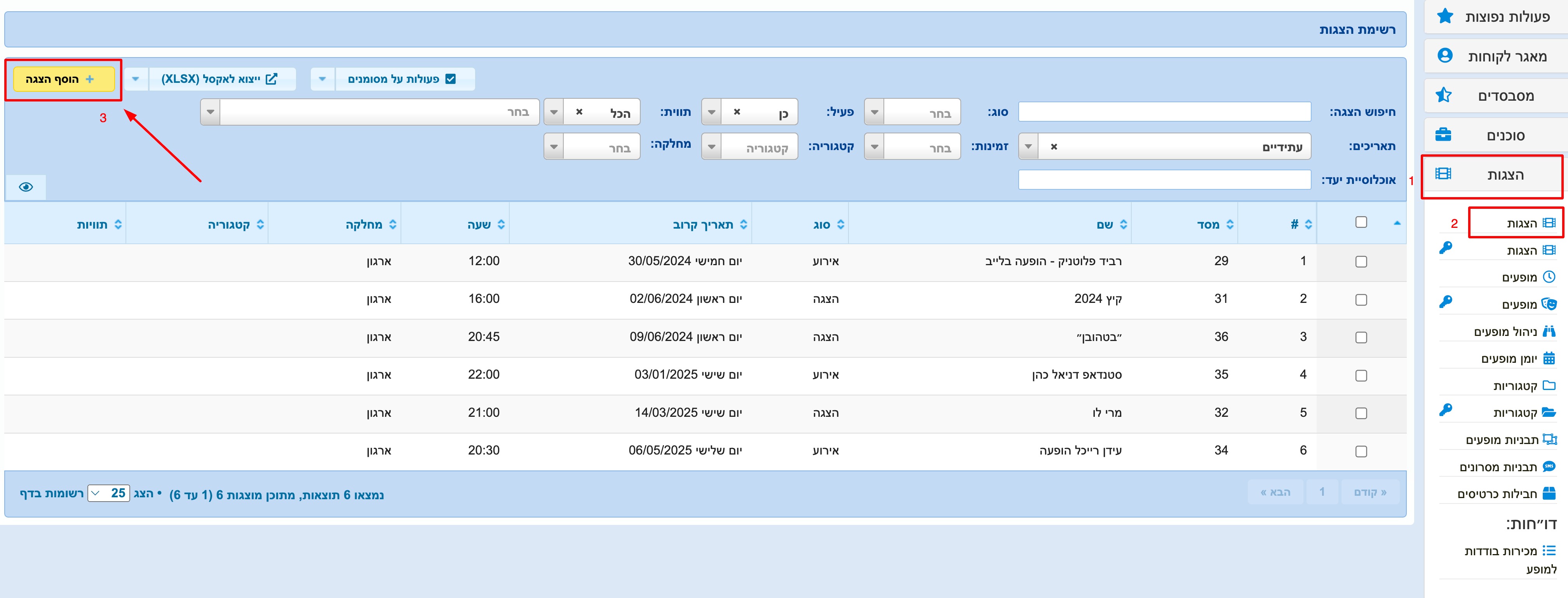Check the row of סטנדאפ דניאל כהן
The image size is (1568, 598).
(1362, 376)
